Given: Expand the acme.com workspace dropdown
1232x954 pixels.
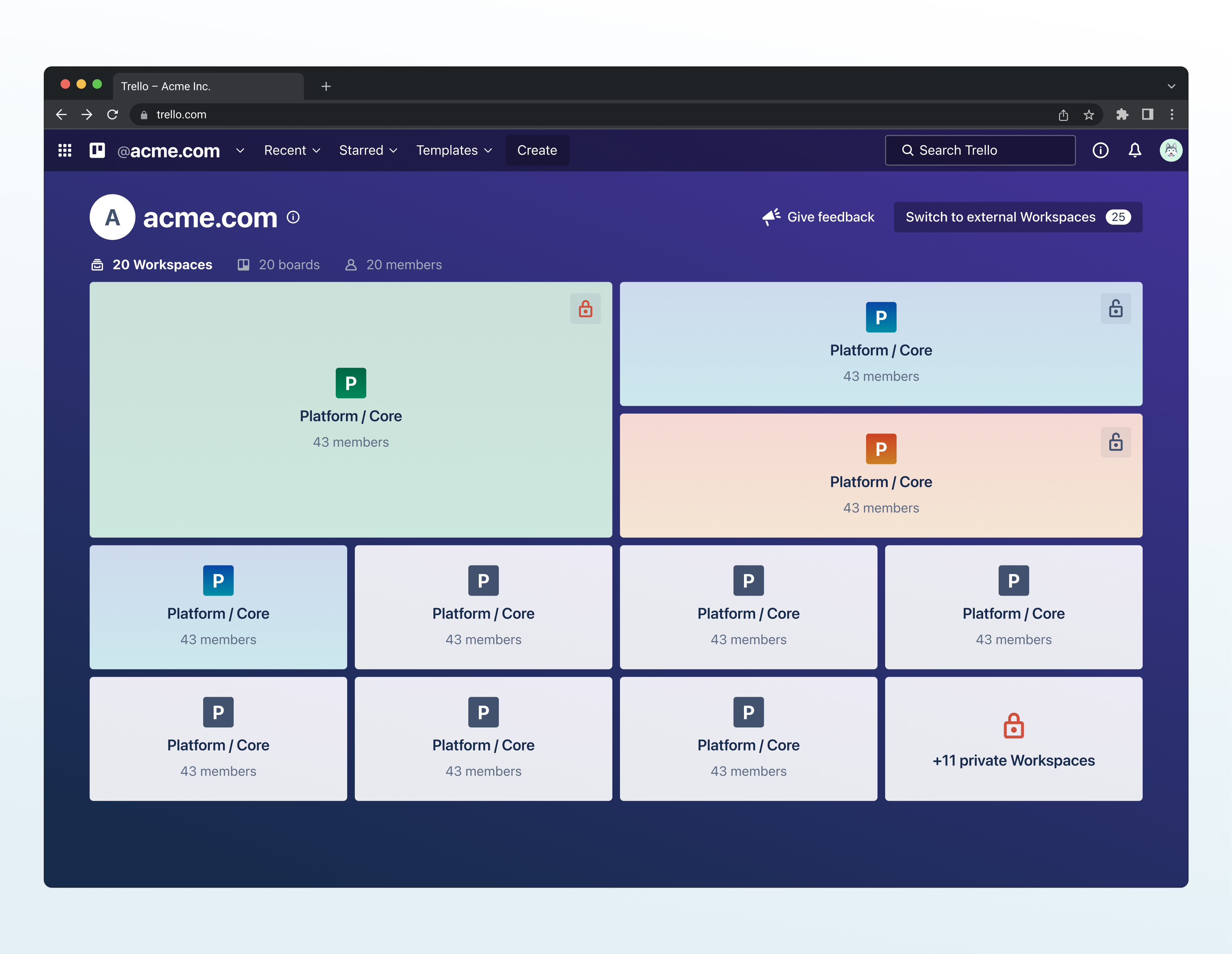Looking at the screenshot, I should point(240,151).
